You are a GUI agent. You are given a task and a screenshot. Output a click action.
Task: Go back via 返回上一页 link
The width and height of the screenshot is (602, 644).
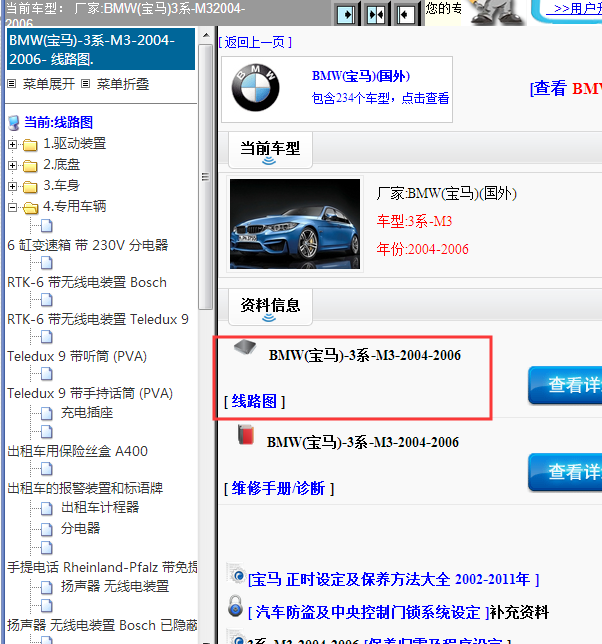point(255,42)
